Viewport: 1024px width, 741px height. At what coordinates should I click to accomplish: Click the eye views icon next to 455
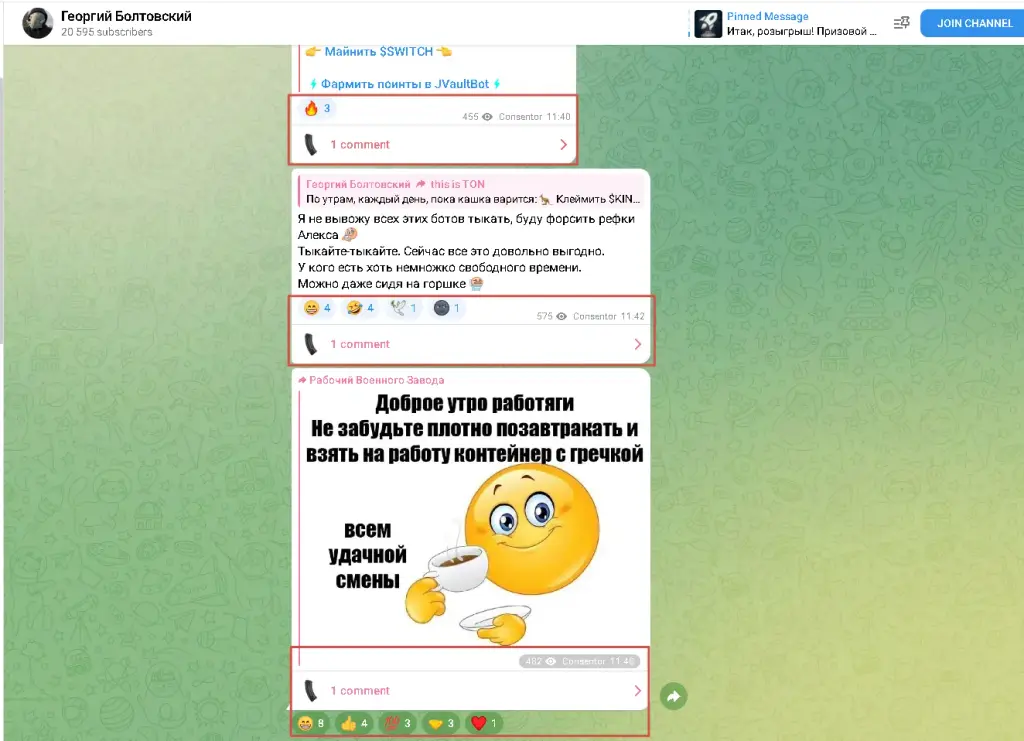coord(487,117)
